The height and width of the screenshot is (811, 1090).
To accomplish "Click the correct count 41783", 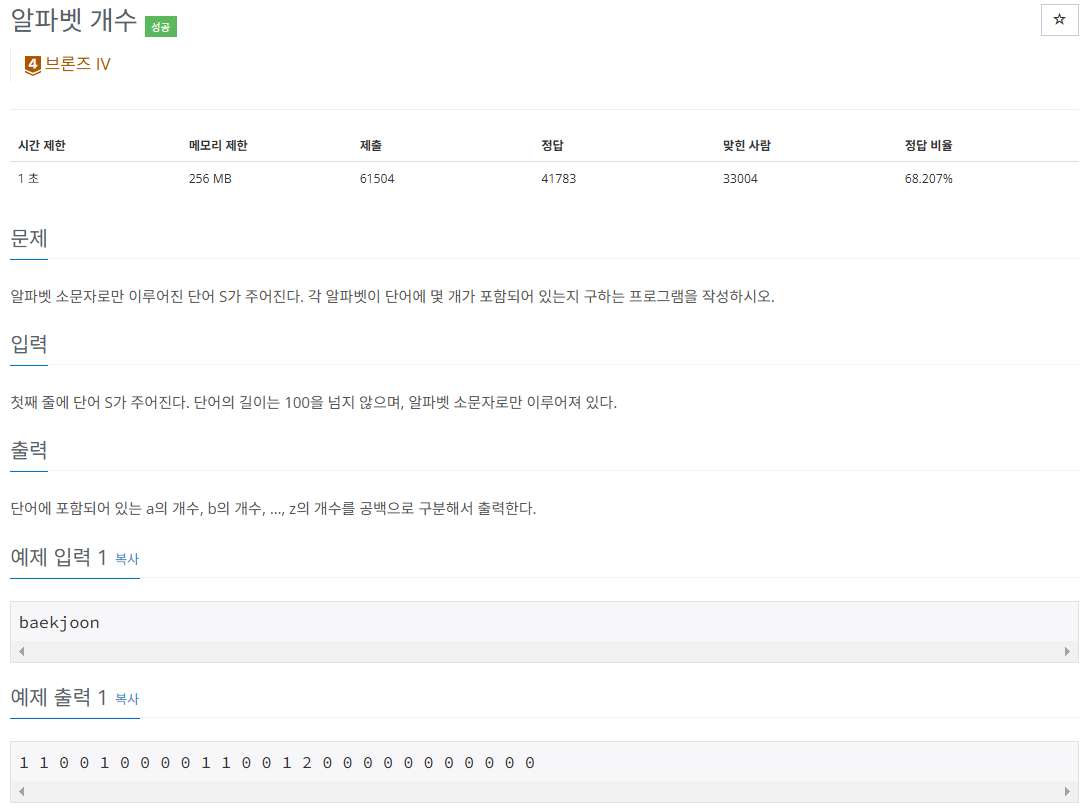I will (x=558, y=179).
